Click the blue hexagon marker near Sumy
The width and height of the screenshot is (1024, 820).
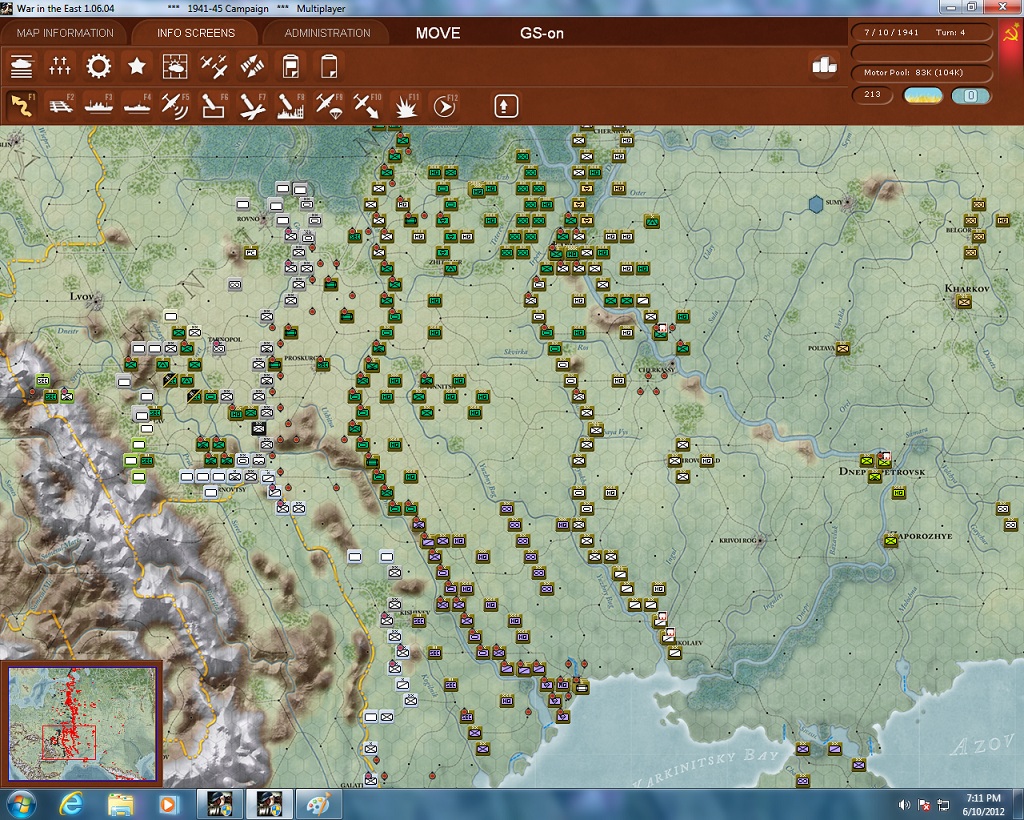(x=816, y=204)
